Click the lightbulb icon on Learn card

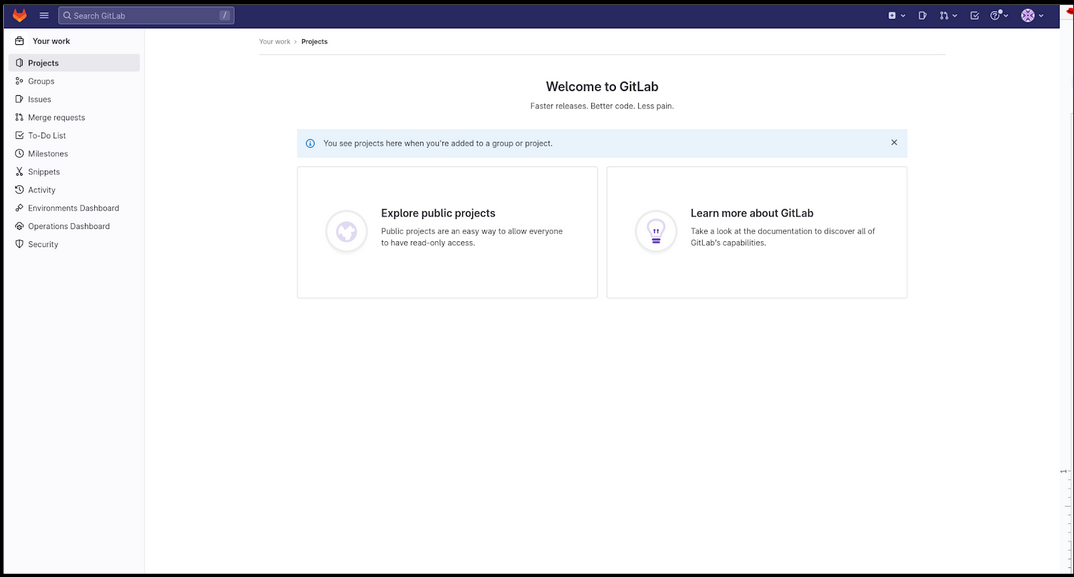(656, 232)
